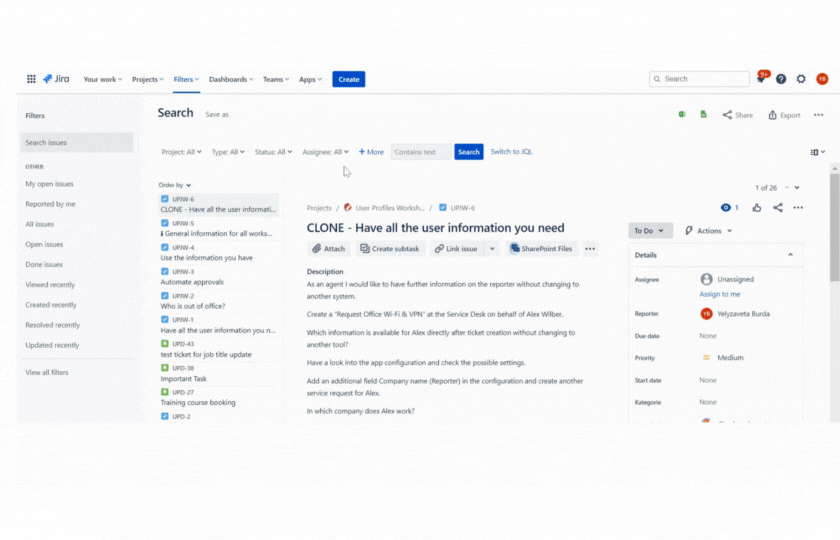This screenshot has height=540, width=840.
Task: Share the search results
Action: [738, 115]
